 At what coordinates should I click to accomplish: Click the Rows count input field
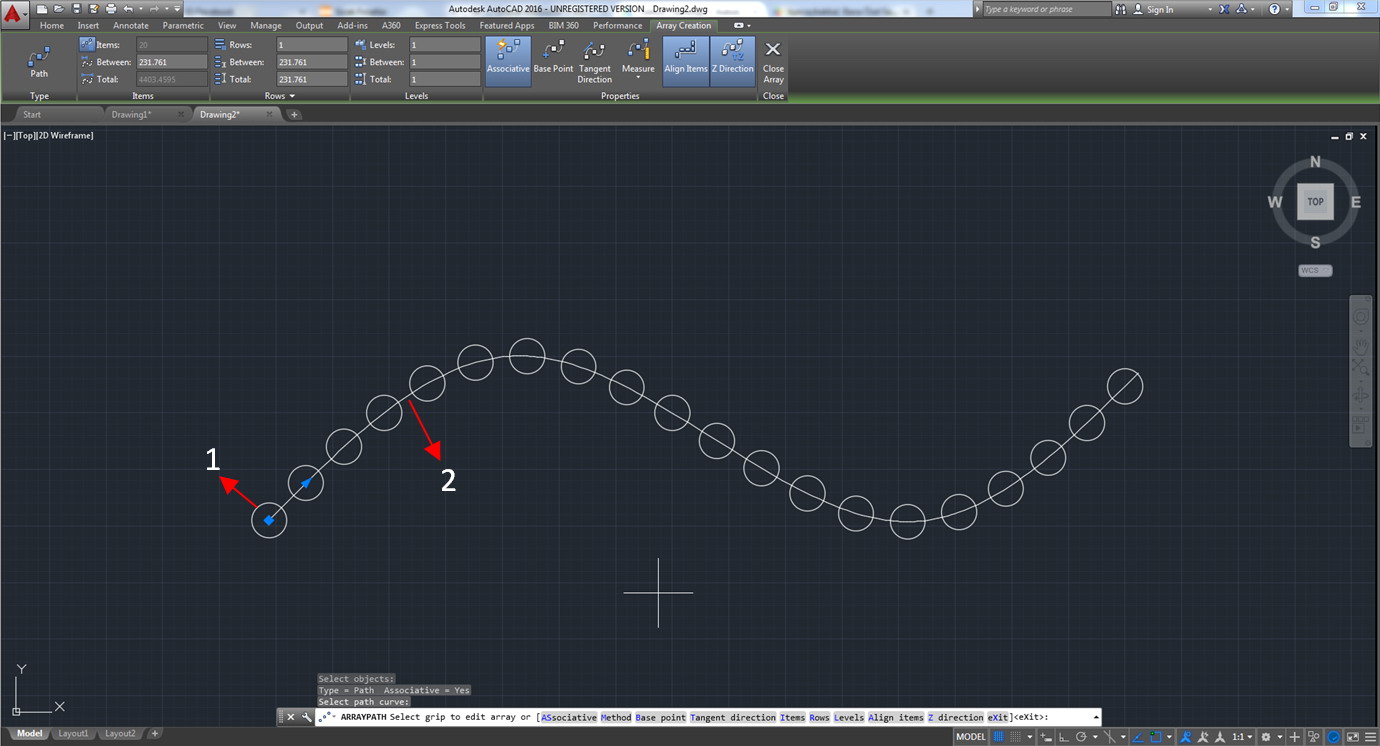pos(312,45)
